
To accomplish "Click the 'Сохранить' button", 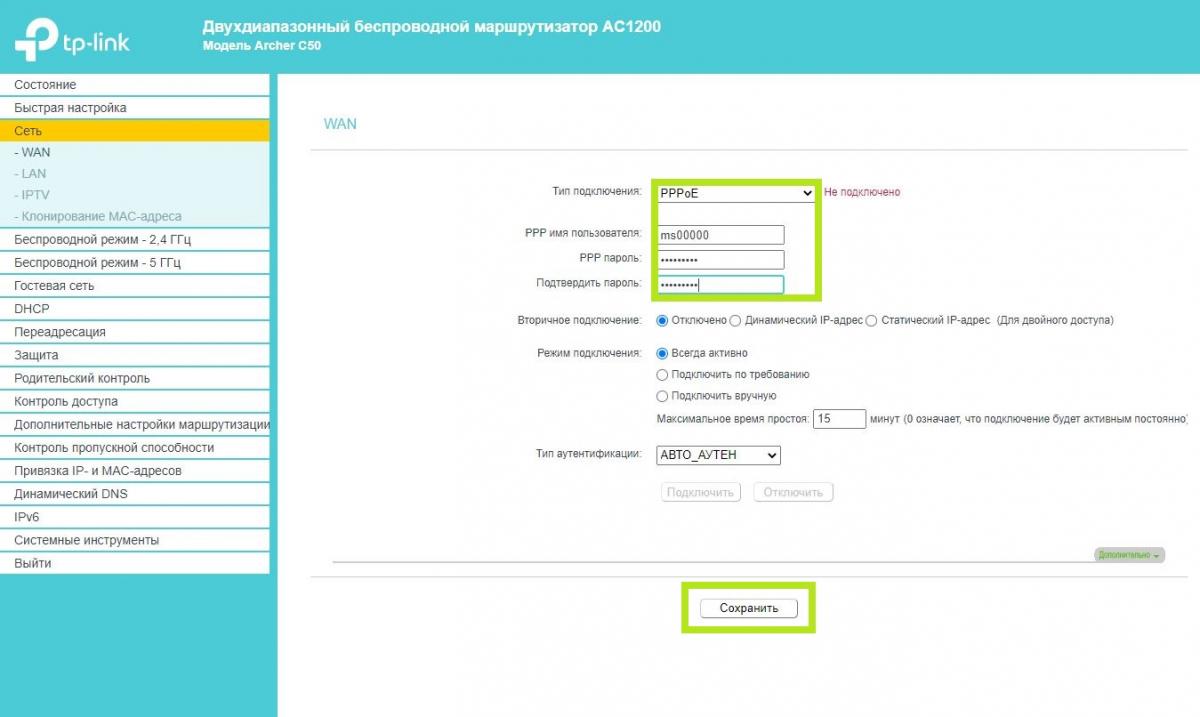I will (x=748, y=608).
